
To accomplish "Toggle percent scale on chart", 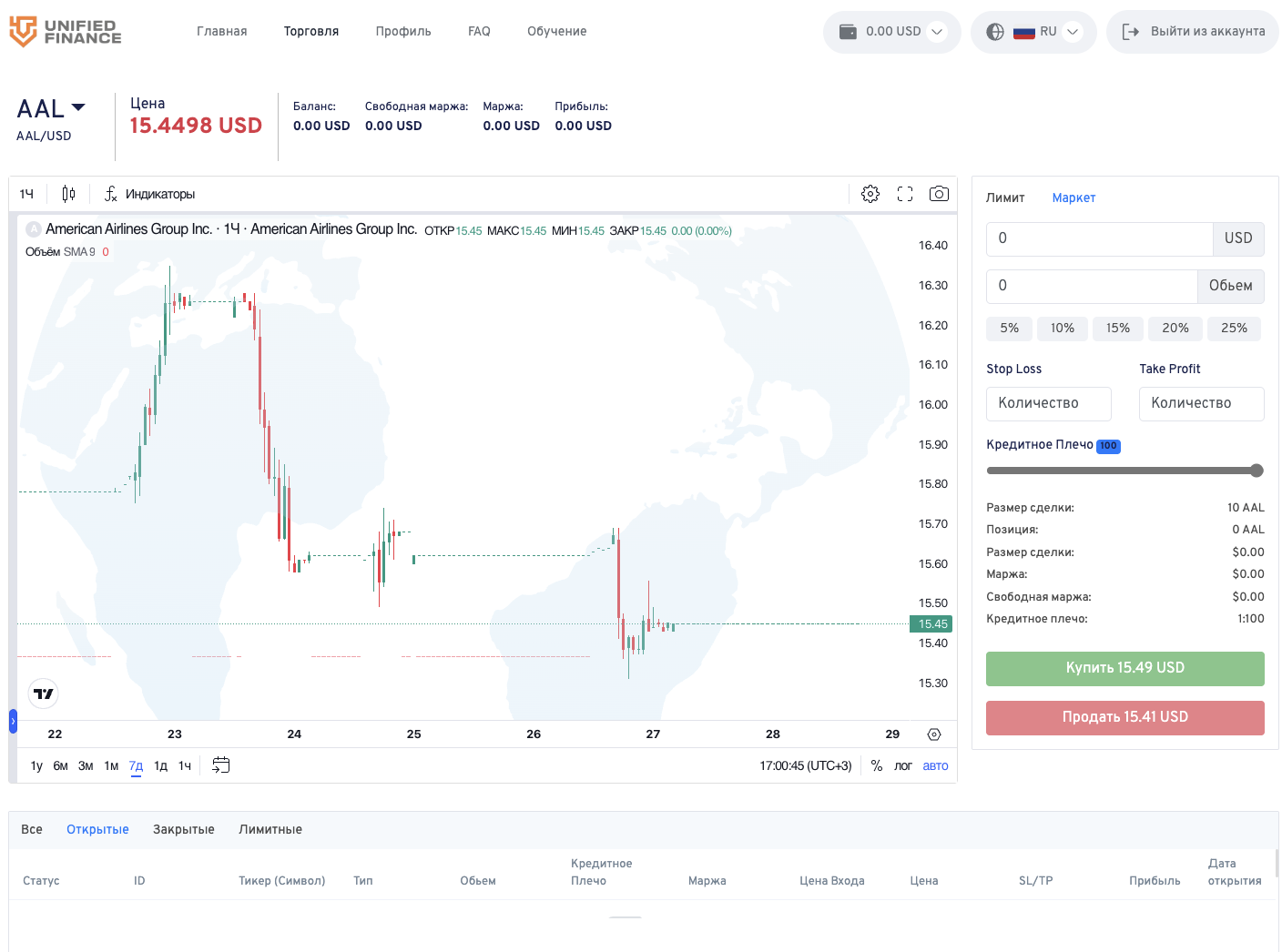I will (x=877, y=765).
